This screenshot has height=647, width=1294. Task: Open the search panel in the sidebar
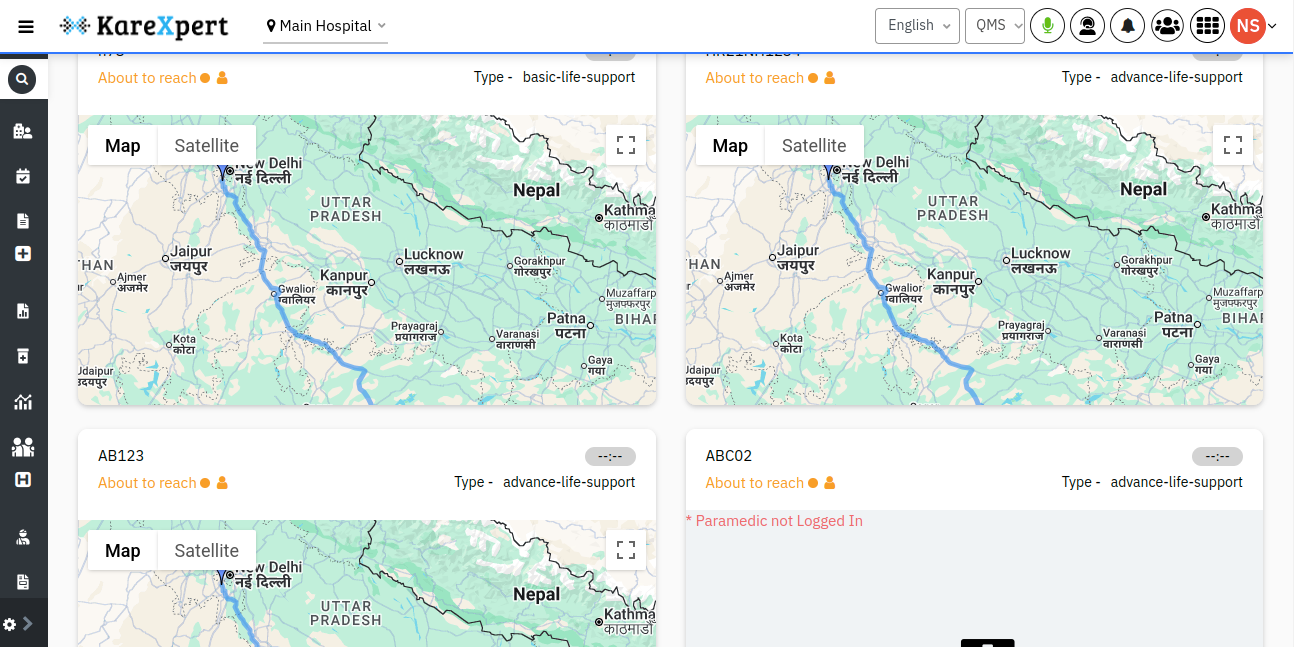pyautogui.click(x=22, y=79)
